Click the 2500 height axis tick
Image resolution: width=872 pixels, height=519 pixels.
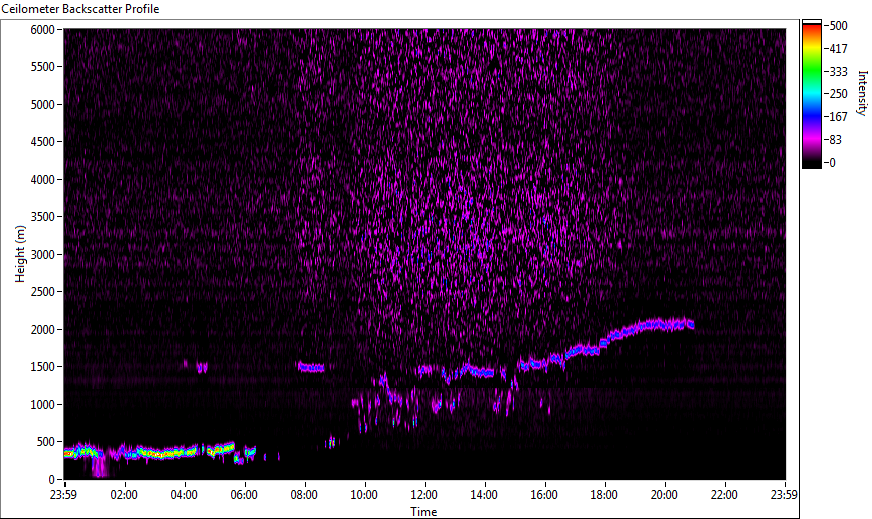coord(43,292)
